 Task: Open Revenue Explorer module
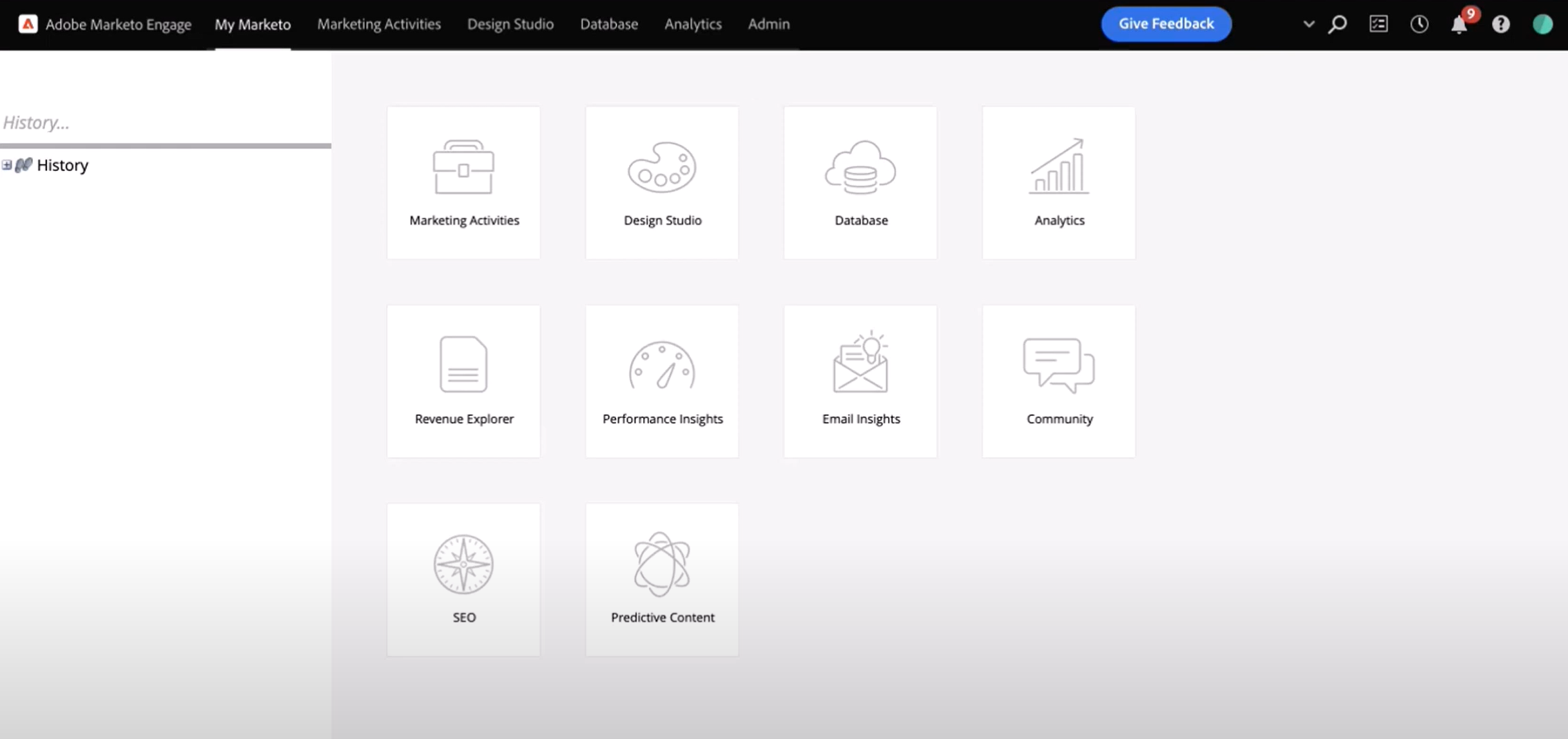click(x=464, y=380)
